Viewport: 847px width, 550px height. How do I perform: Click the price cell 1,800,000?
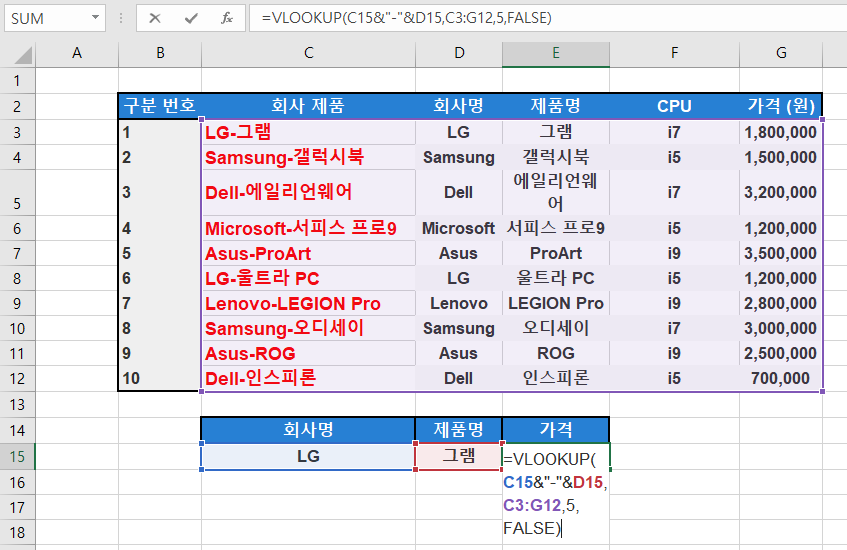tap(781, 132)
